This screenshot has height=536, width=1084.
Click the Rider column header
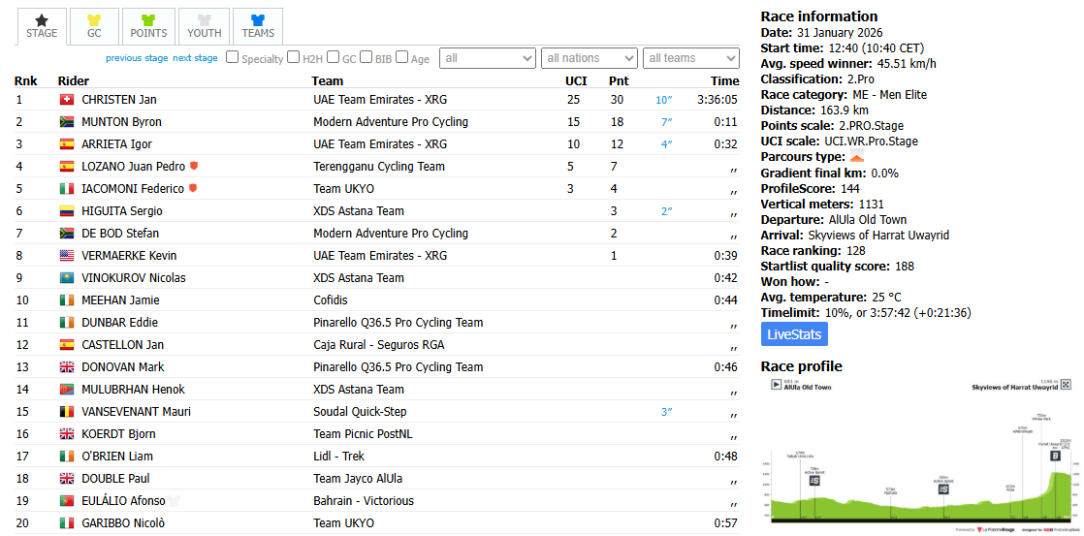pyautogui.click(x=74, y=81)
